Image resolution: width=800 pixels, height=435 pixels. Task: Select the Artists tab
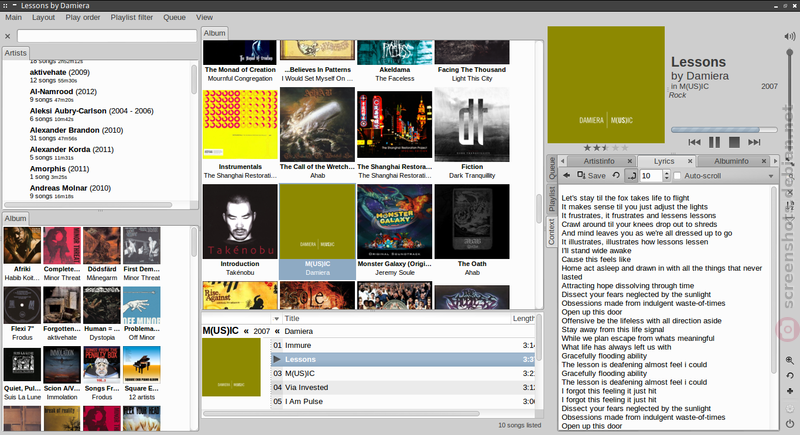(x=15, y=53)
